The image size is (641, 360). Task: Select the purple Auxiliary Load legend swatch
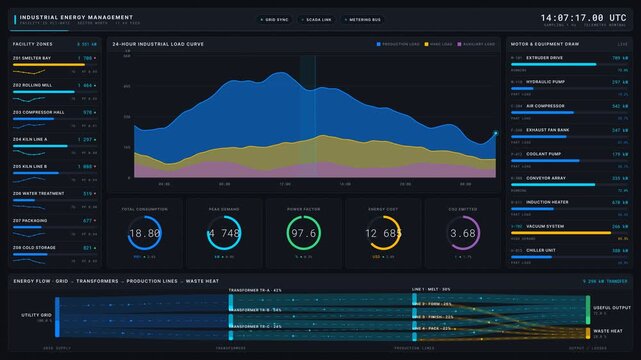[459, 44]
